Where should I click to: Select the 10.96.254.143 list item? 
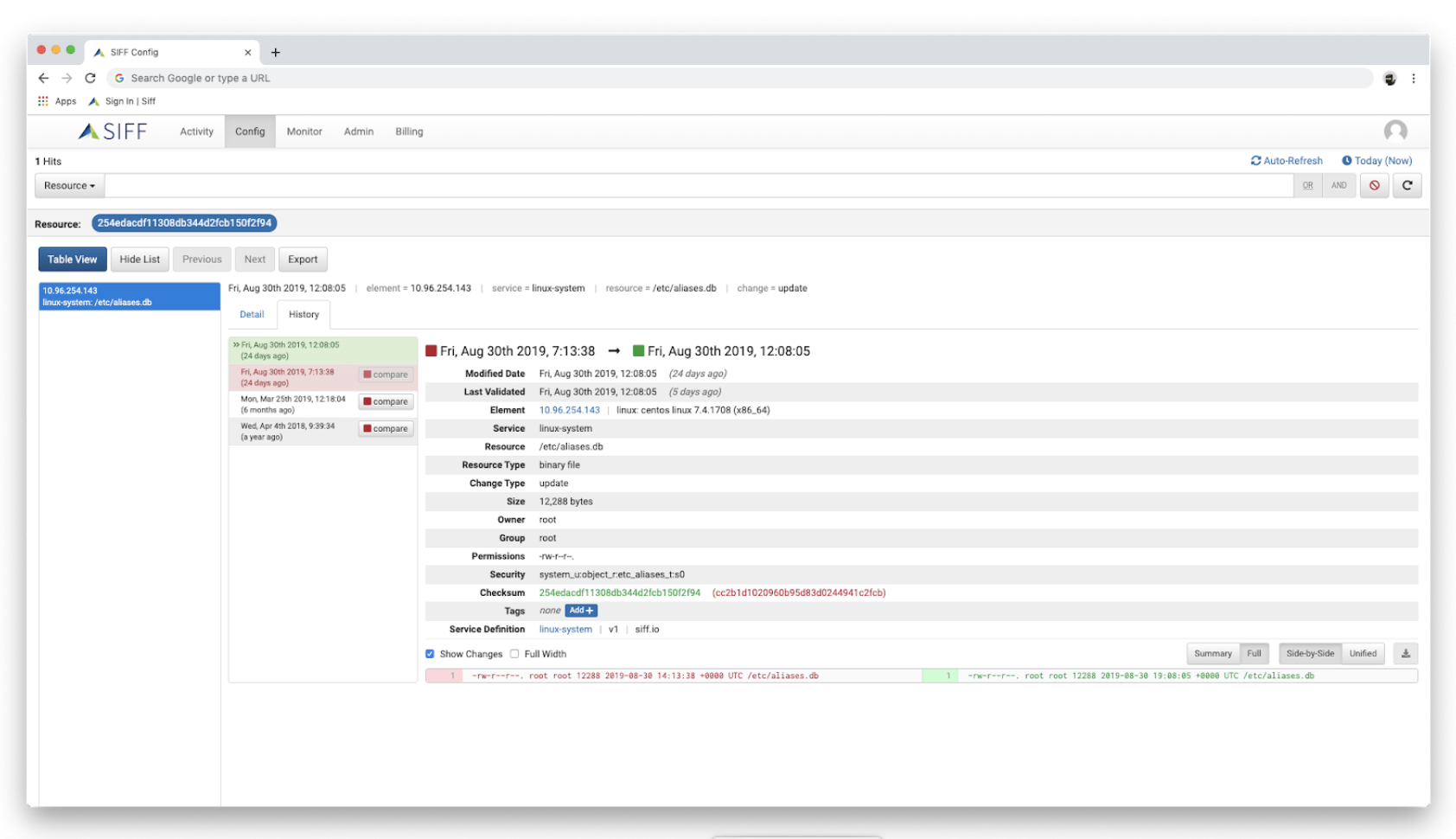[x=130, y=297]
